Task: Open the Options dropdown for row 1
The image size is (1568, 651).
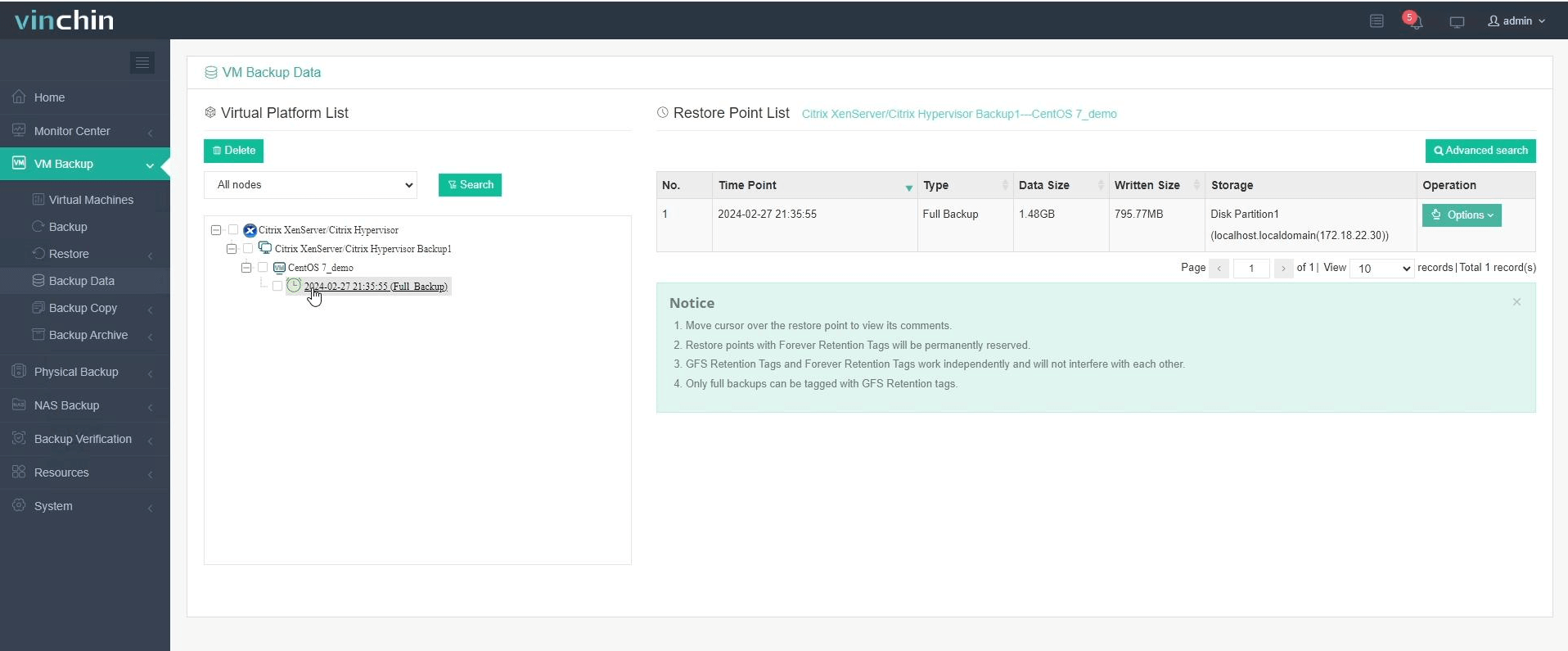Action: click(x=1462, y=215)
